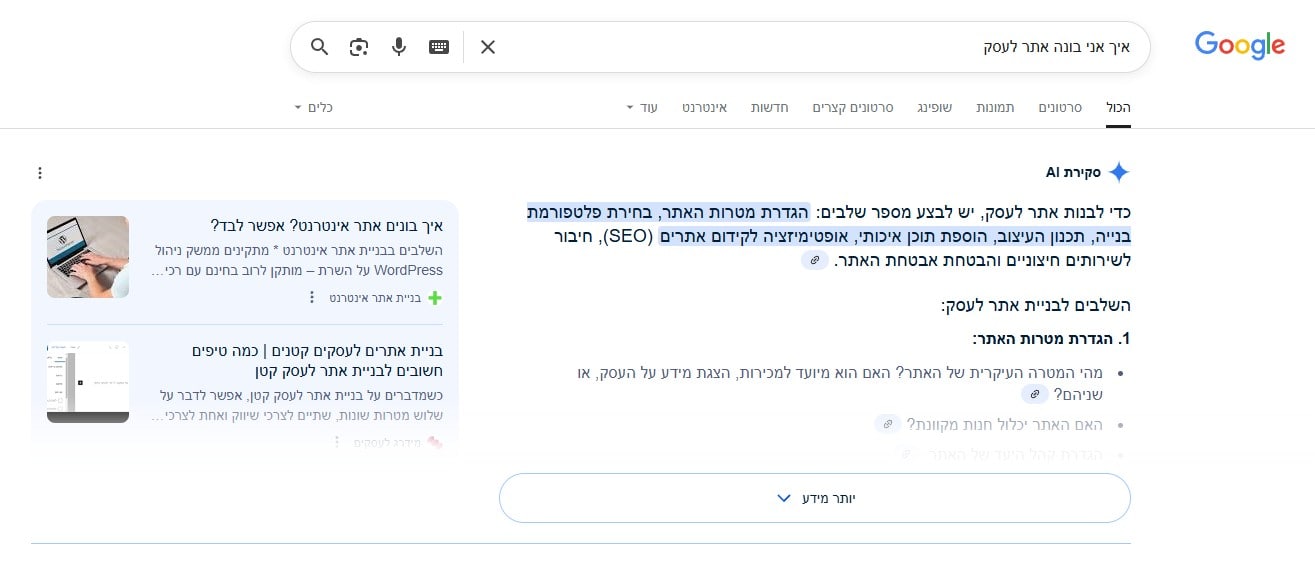Image resolution: width=1315 pixels, height=578 pixels.
Task: Start voice search with the microphone icon
Action: [398, 46]
